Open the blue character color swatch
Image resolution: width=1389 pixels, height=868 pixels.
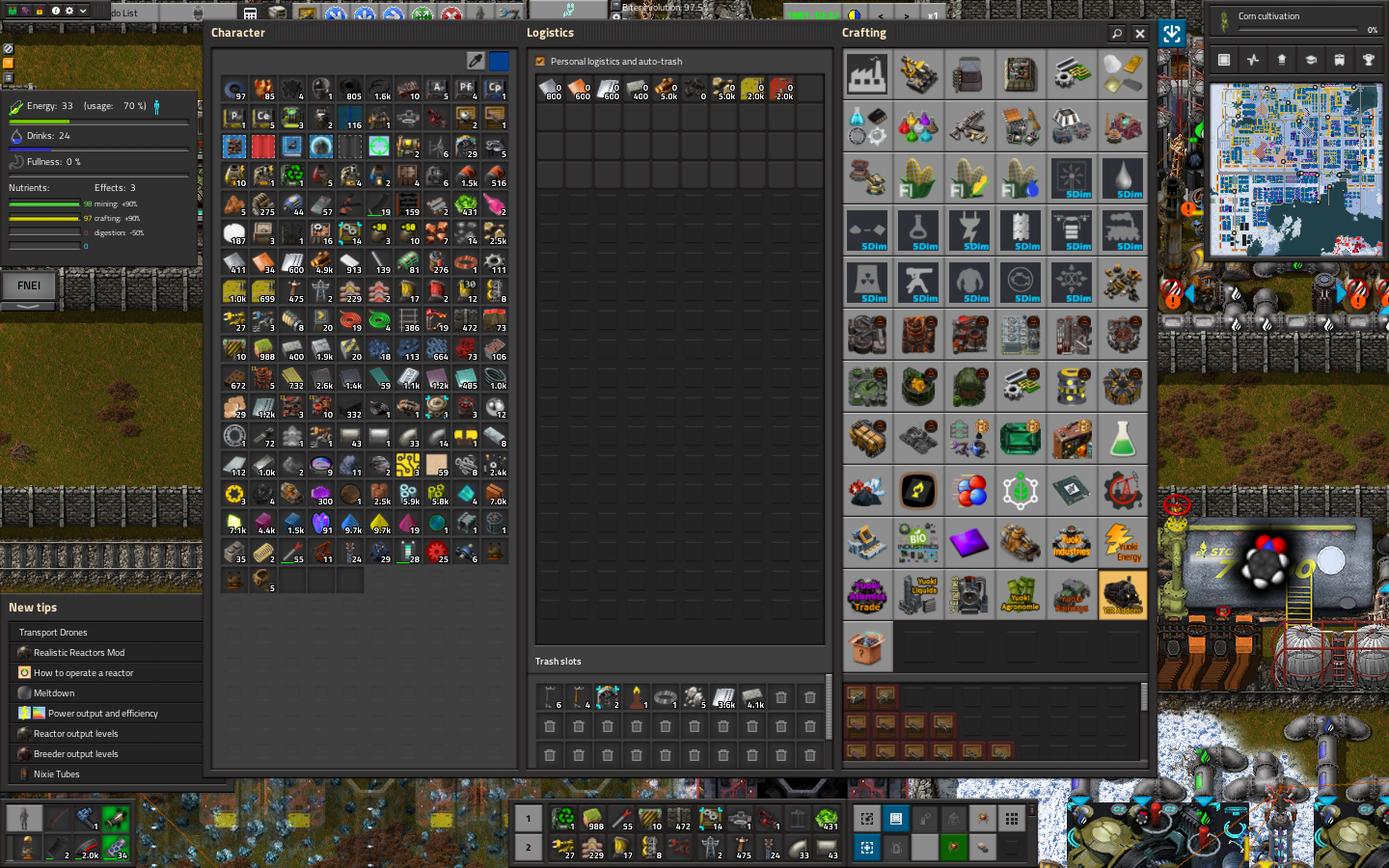tap(499, 61)
